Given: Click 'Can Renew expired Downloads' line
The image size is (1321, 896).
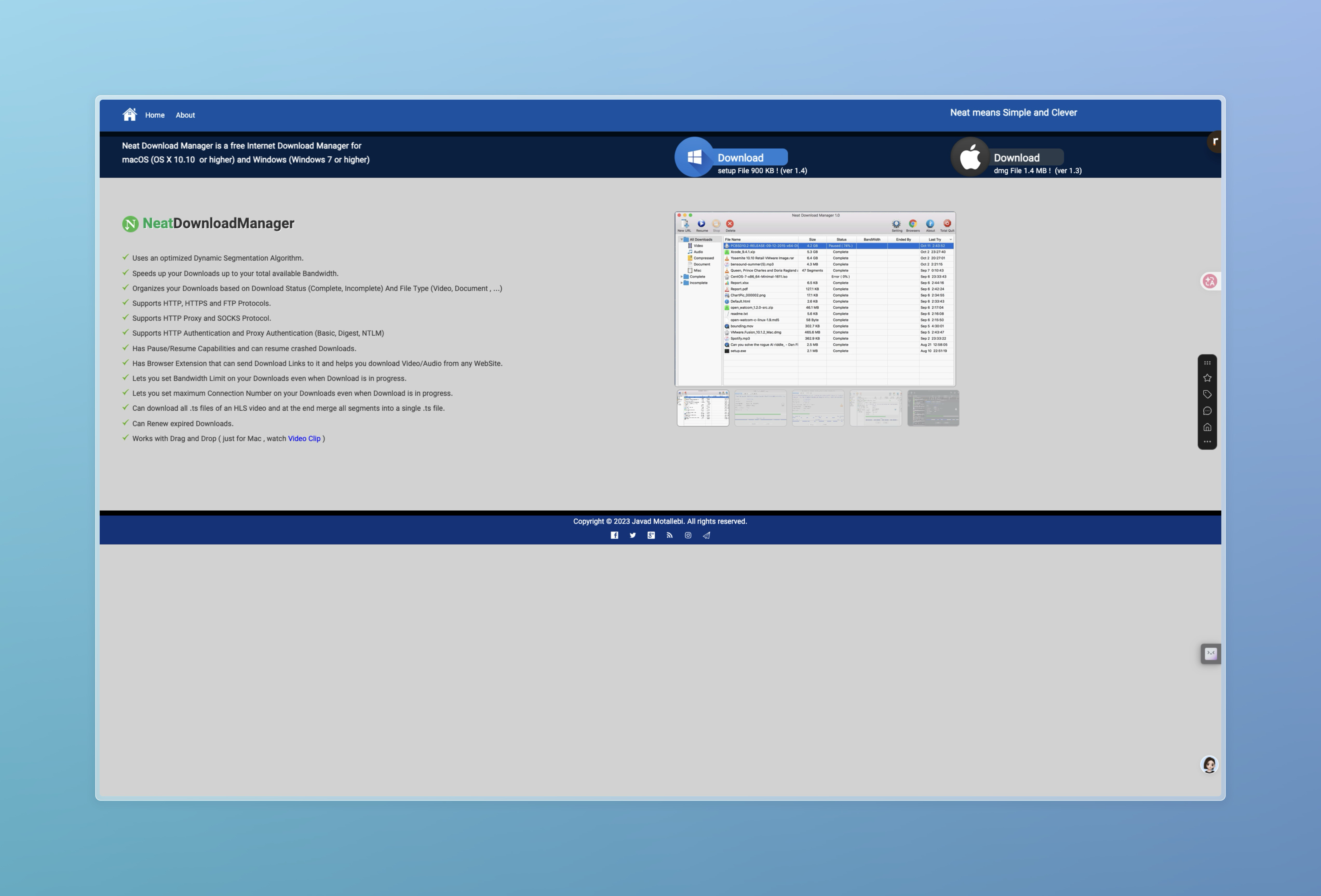Looking at the screenshot, I should [x=183, y=424].
